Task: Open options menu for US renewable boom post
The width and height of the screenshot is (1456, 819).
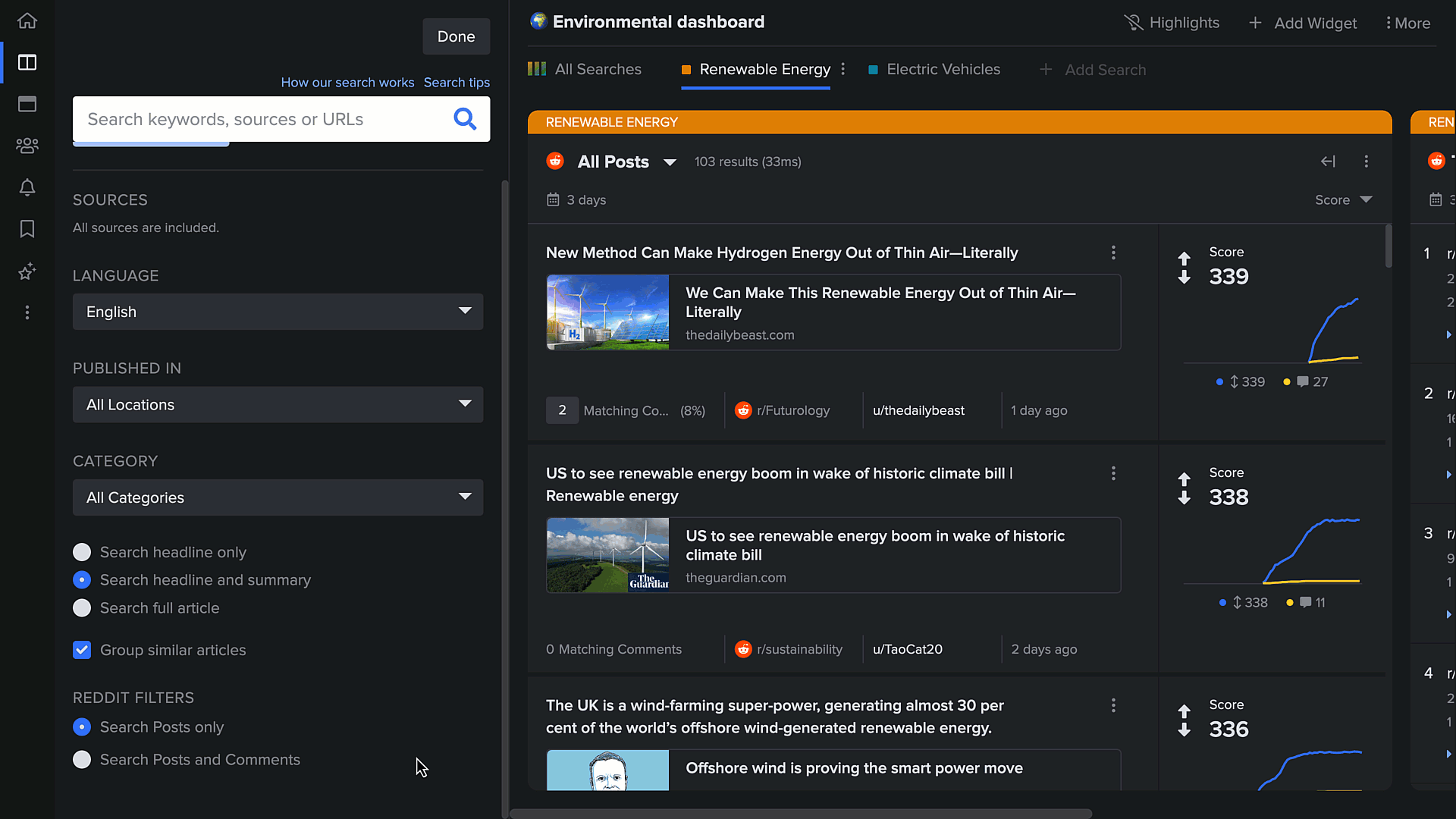Action: pos(1113,473)
